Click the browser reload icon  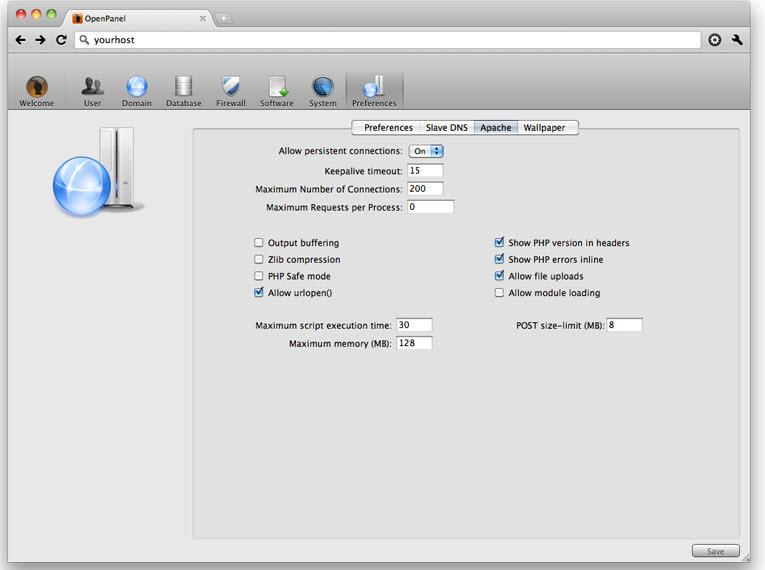(x=61, y=40)
